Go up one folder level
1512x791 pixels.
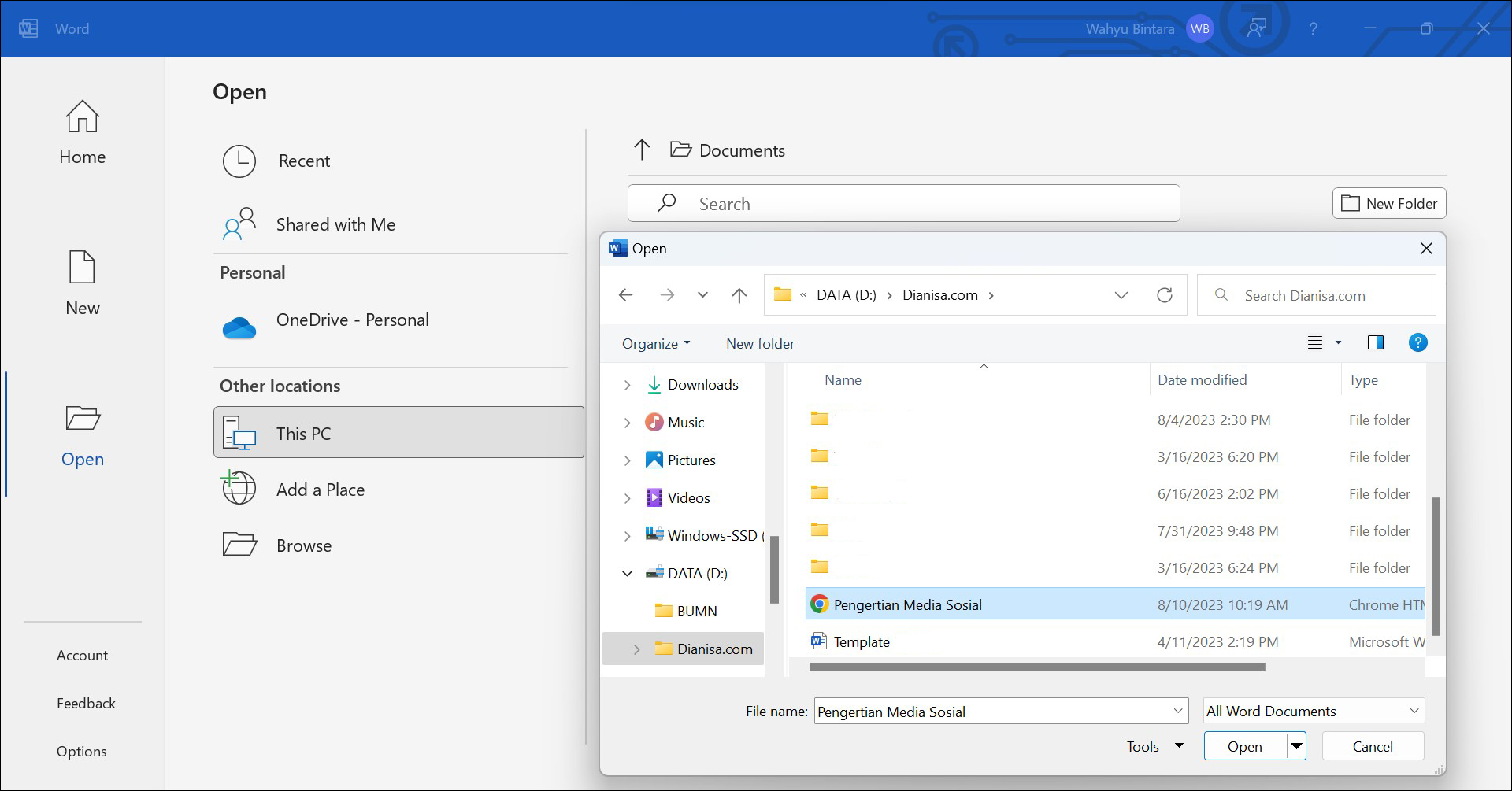(x=739, y=295)
